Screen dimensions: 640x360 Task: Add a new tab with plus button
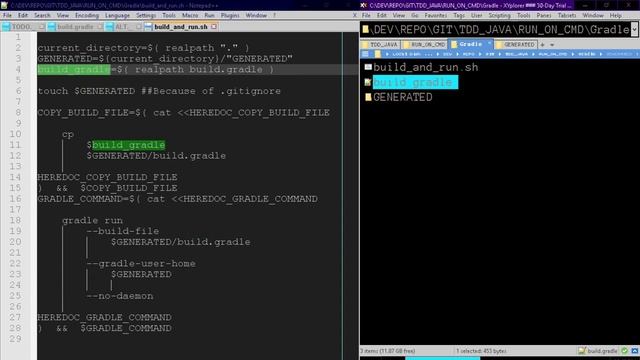click(542, 45)
